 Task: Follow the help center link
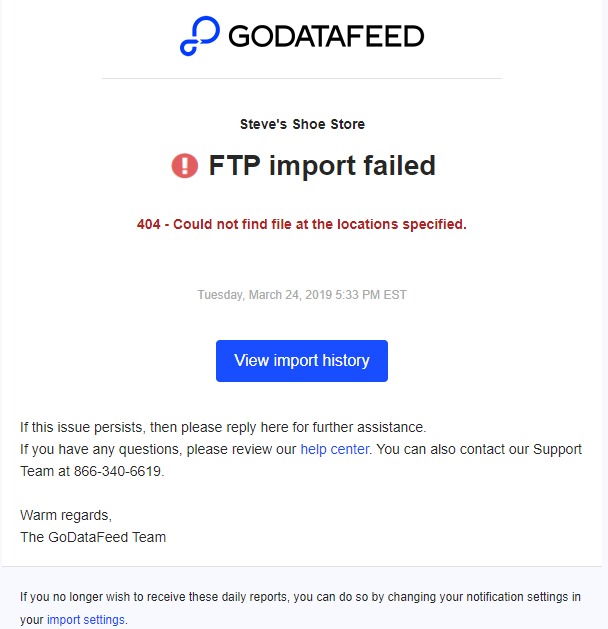point(334,449)
